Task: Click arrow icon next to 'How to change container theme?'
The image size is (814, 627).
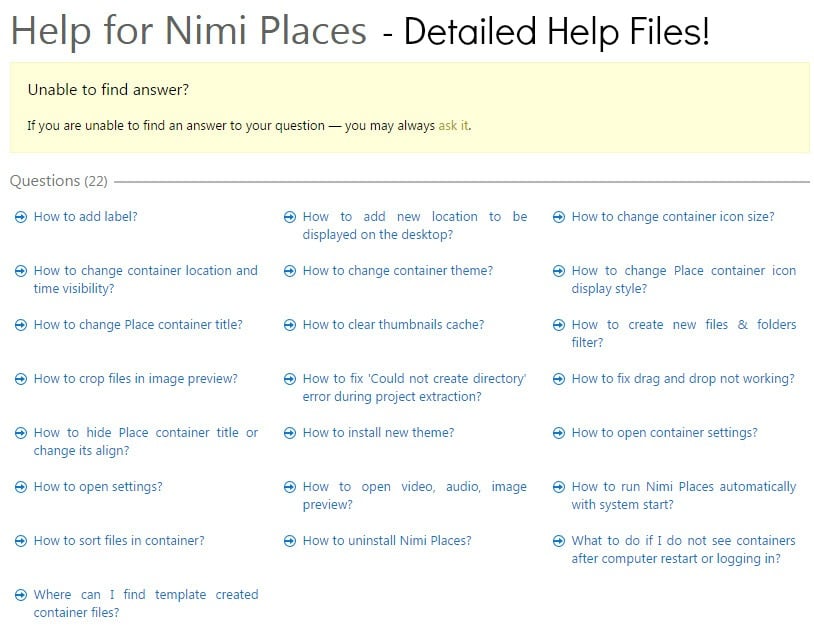Action: 290,271
